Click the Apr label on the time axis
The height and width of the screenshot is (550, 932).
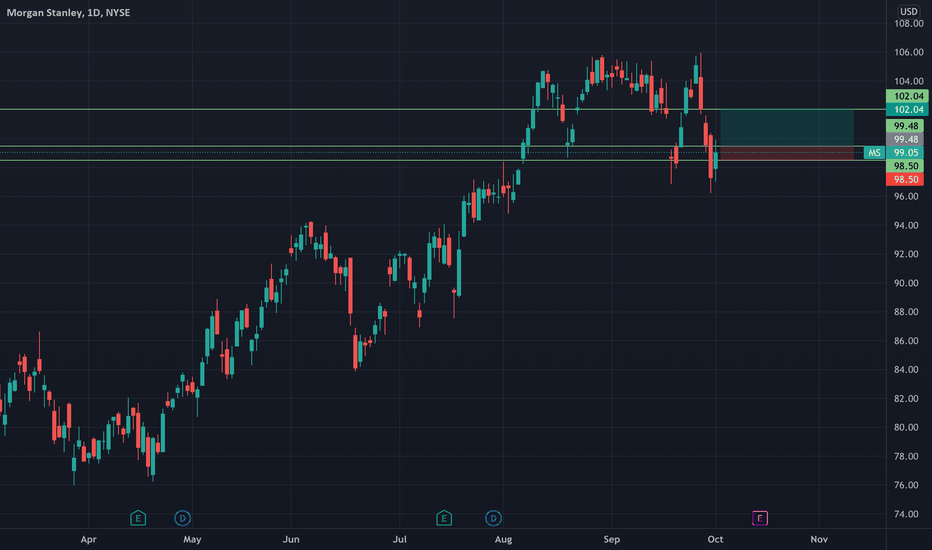click(x=89, y=539)
